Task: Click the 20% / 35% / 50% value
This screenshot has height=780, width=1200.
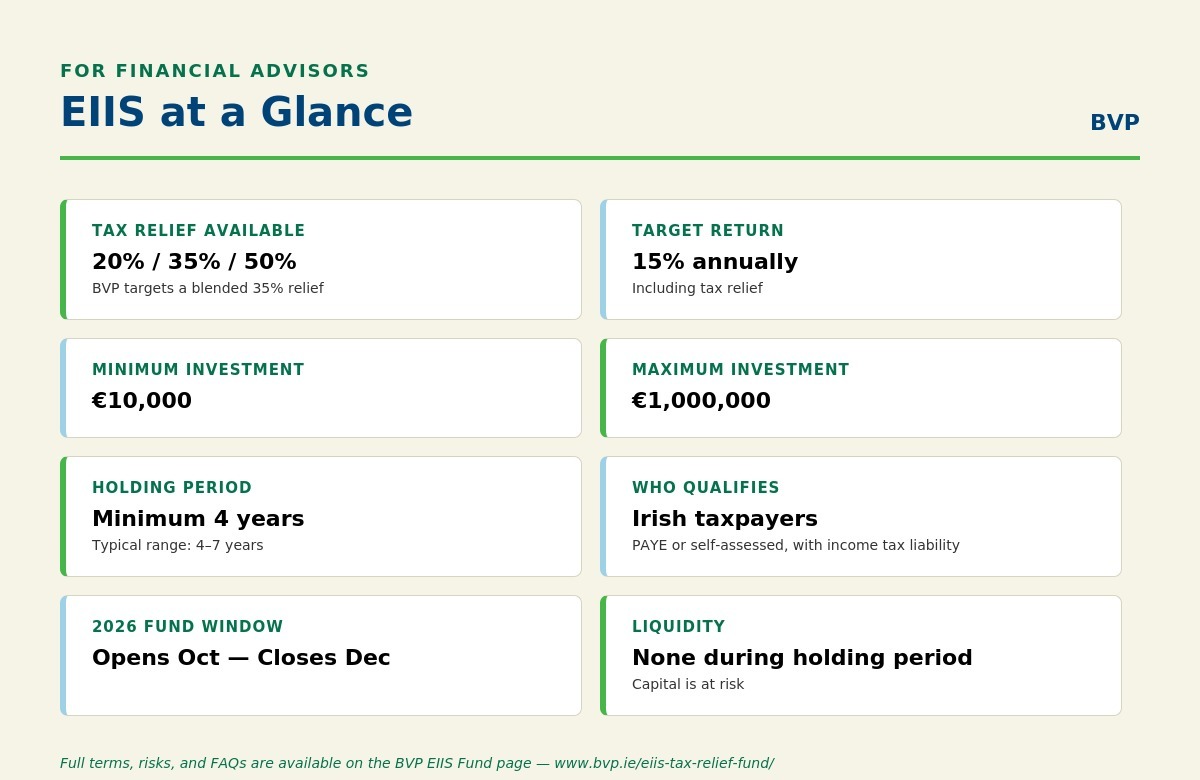Action: coord(194,262)
